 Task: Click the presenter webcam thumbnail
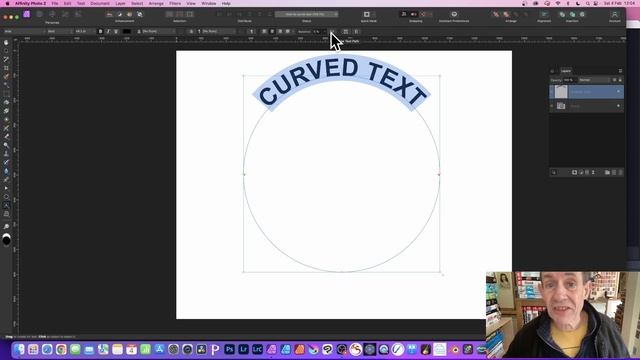click(563, 316)
